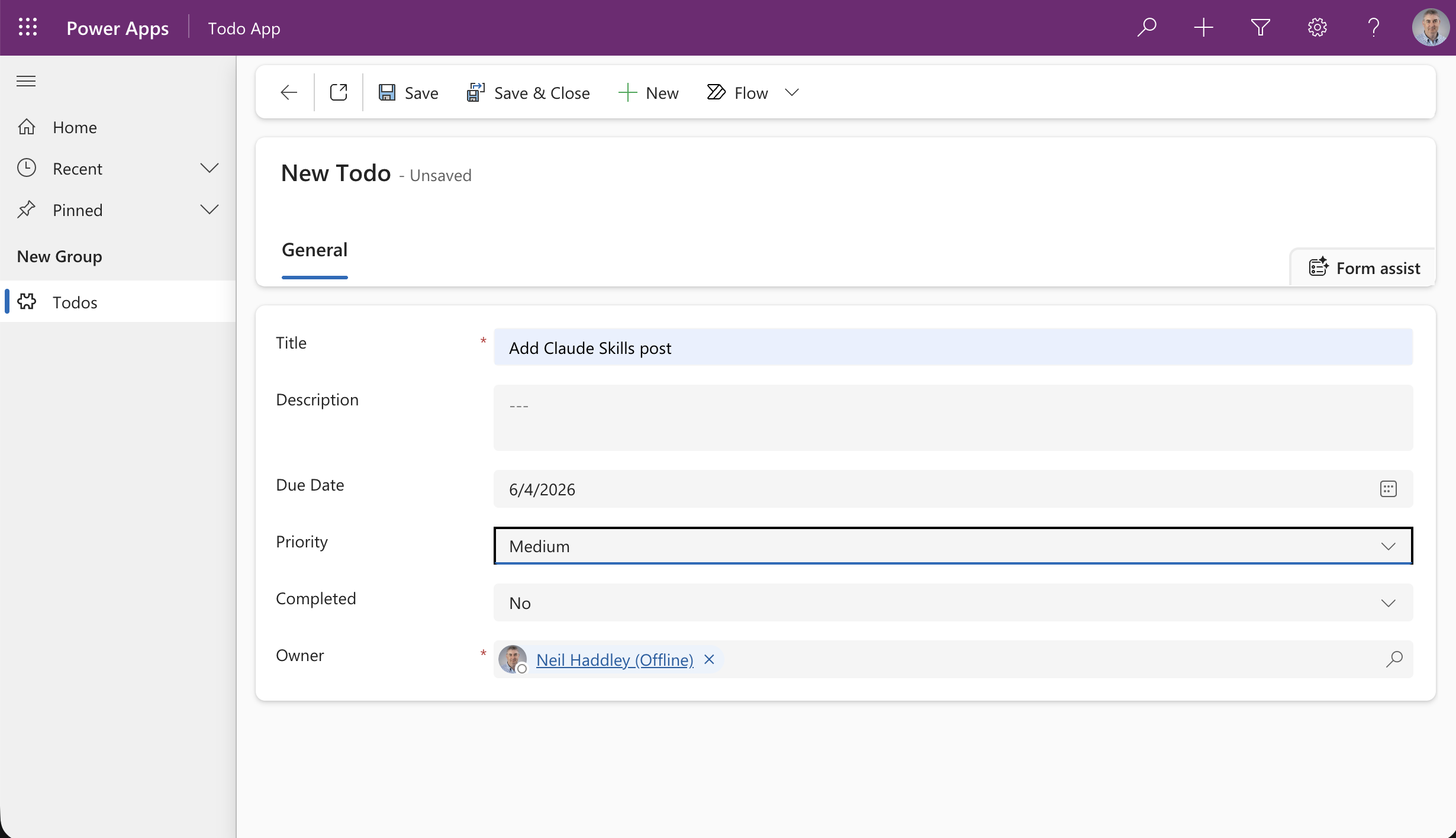
Task: Search Owner lookup magnifier icon
Action: pos(1394,659)
